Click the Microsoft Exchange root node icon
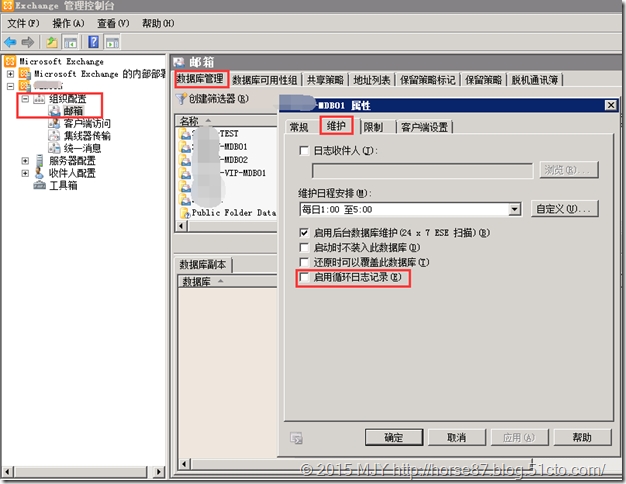Viewport: 626px width, 484px height. (x=10, y=61)
